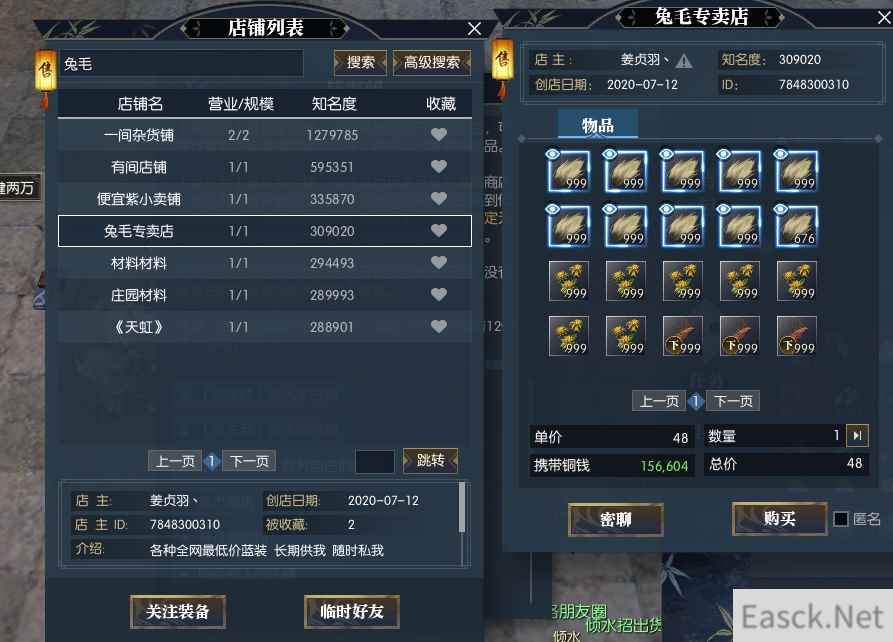Click the heart icon for 兔毛专卖店 row
Screen dimensions: 893x642
tap(439, 230)
